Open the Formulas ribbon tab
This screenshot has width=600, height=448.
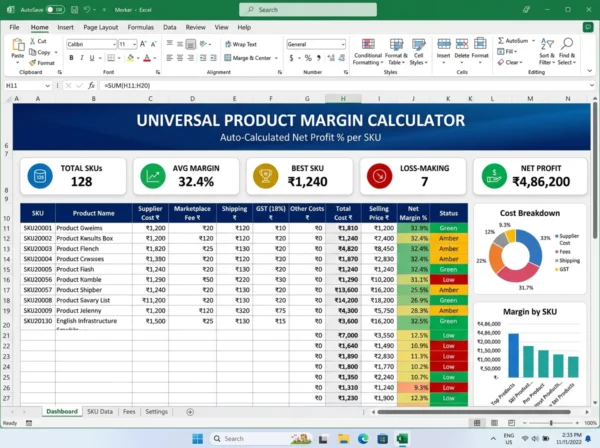(140, 27)
